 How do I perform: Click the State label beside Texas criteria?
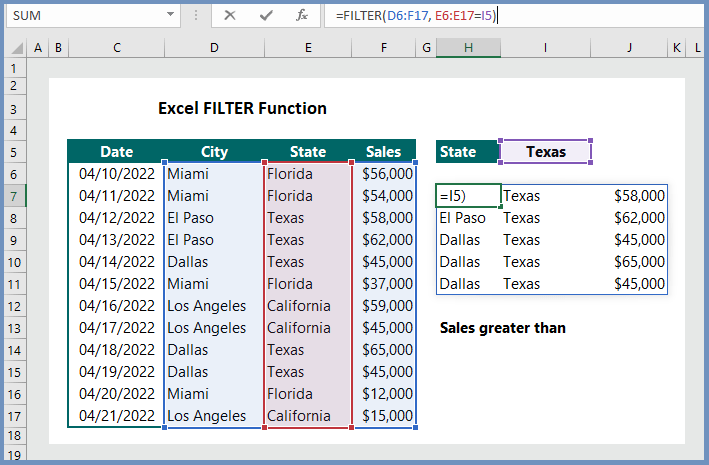pyautogui.click(x=468, y=152)
